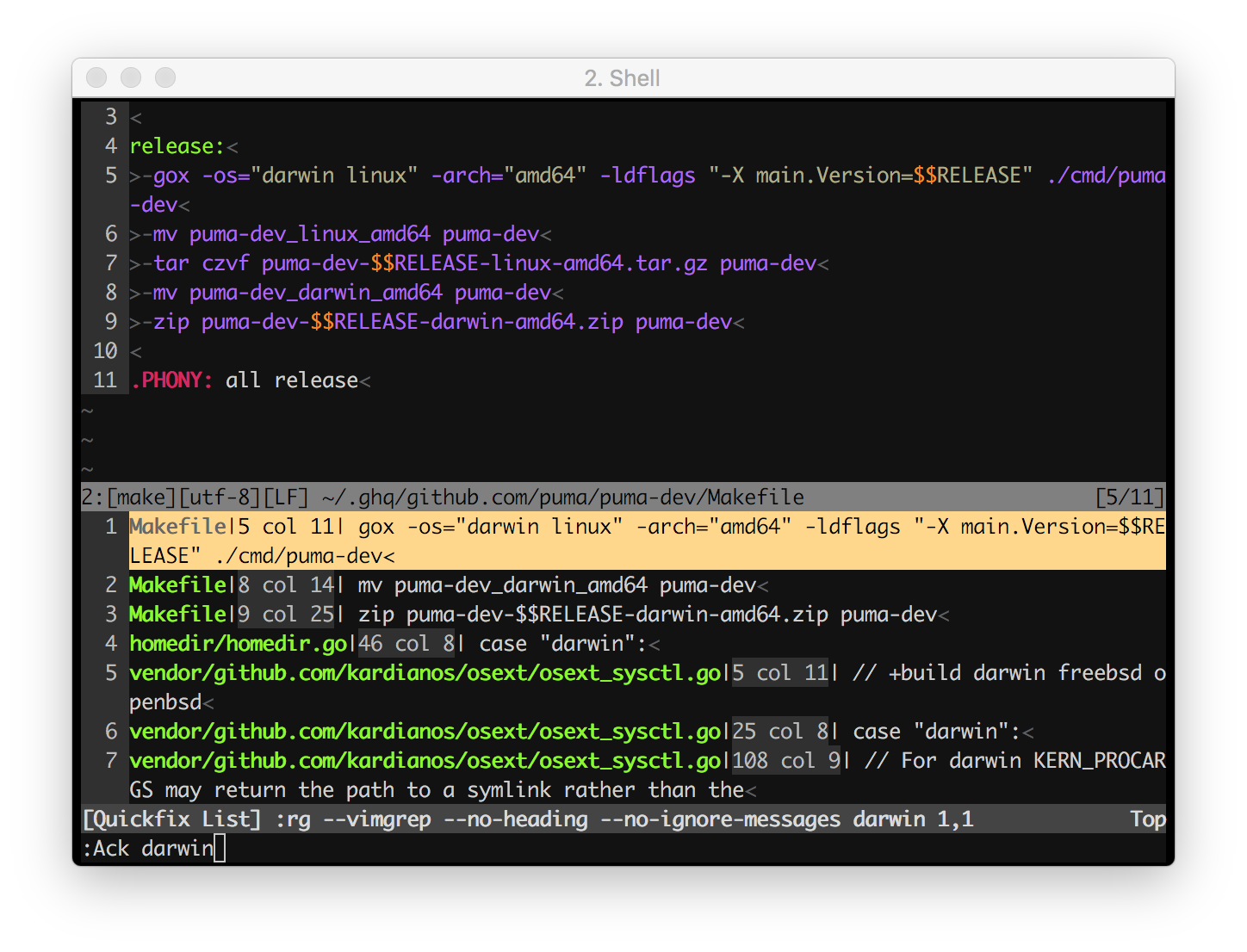Click the green zoom window button

(x=165, y=77)
